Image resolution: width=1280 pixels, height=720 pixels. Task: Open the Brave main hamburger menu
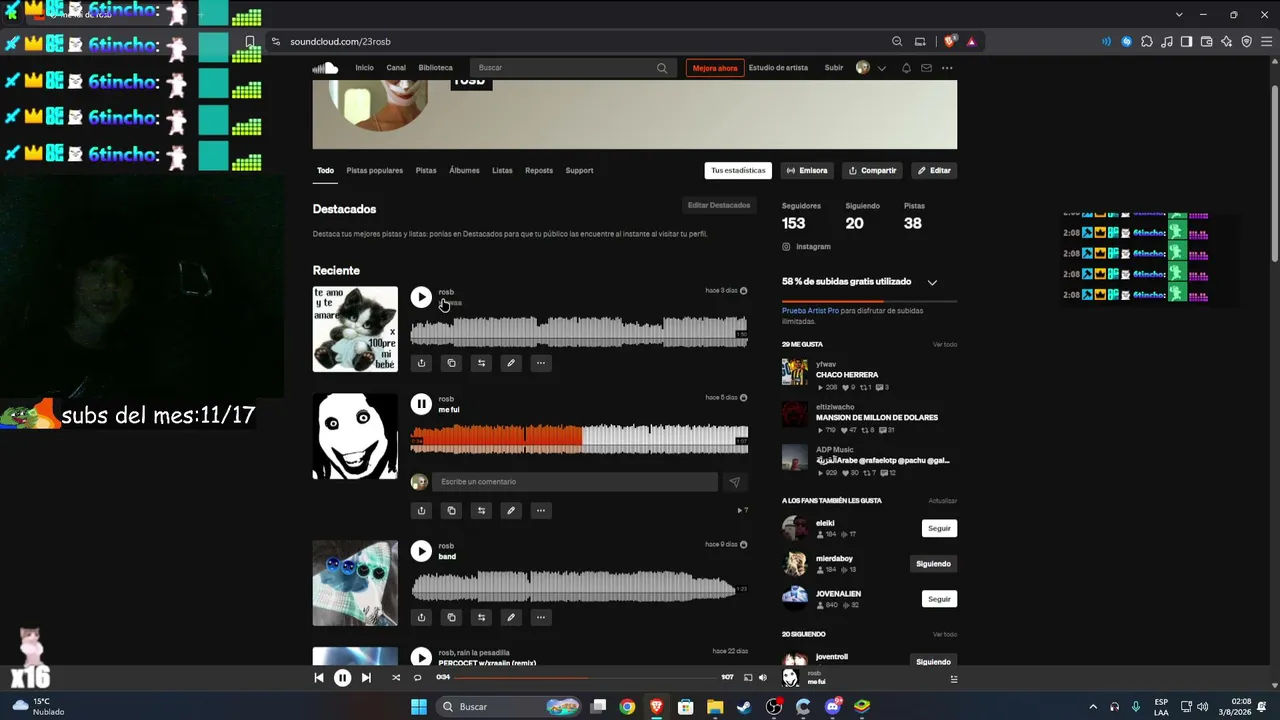coord(1266,42)
